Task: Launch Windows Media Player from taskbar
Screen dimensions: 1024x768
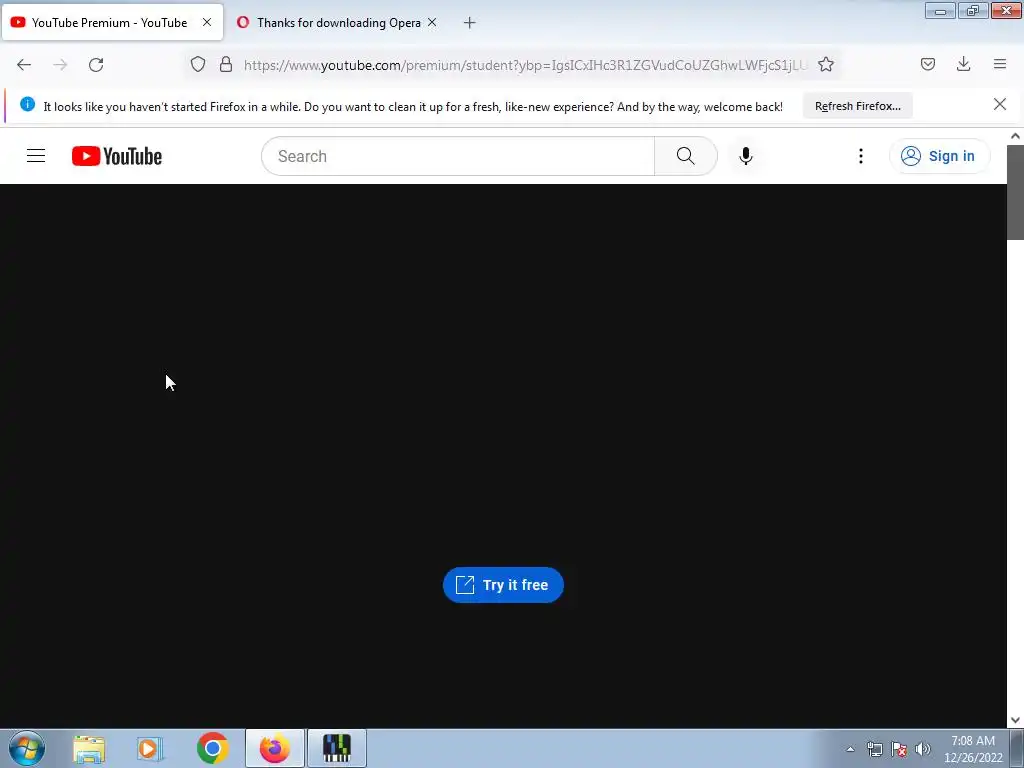Action: click(150, 749)
